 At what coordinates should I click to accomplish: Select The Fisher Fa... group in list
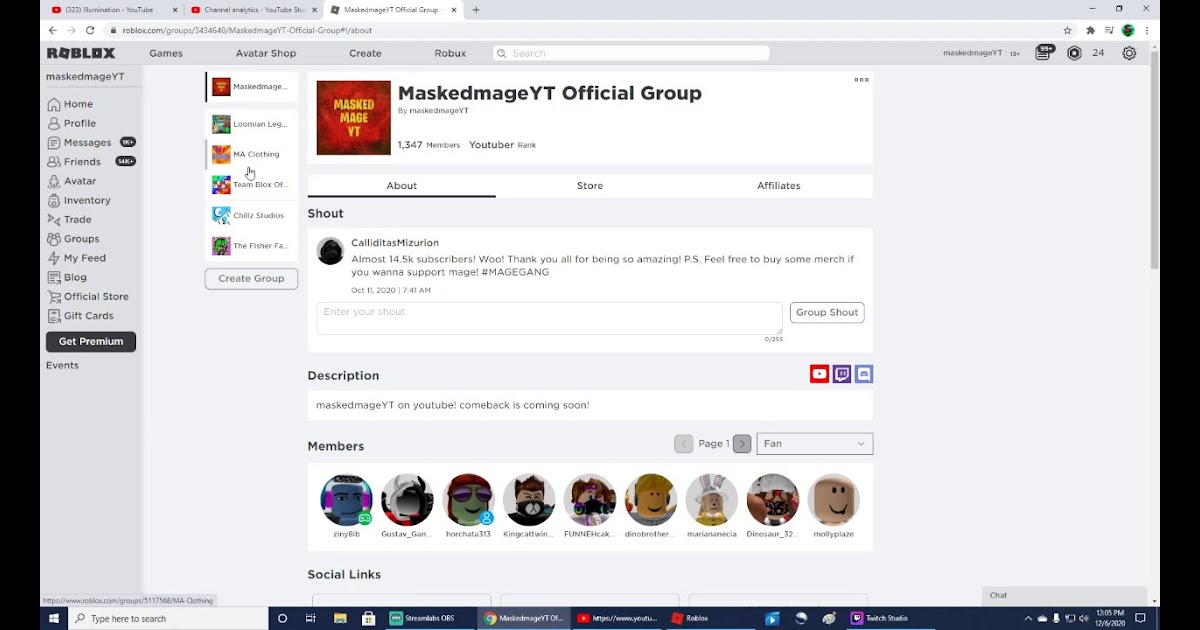coord(252,246)
